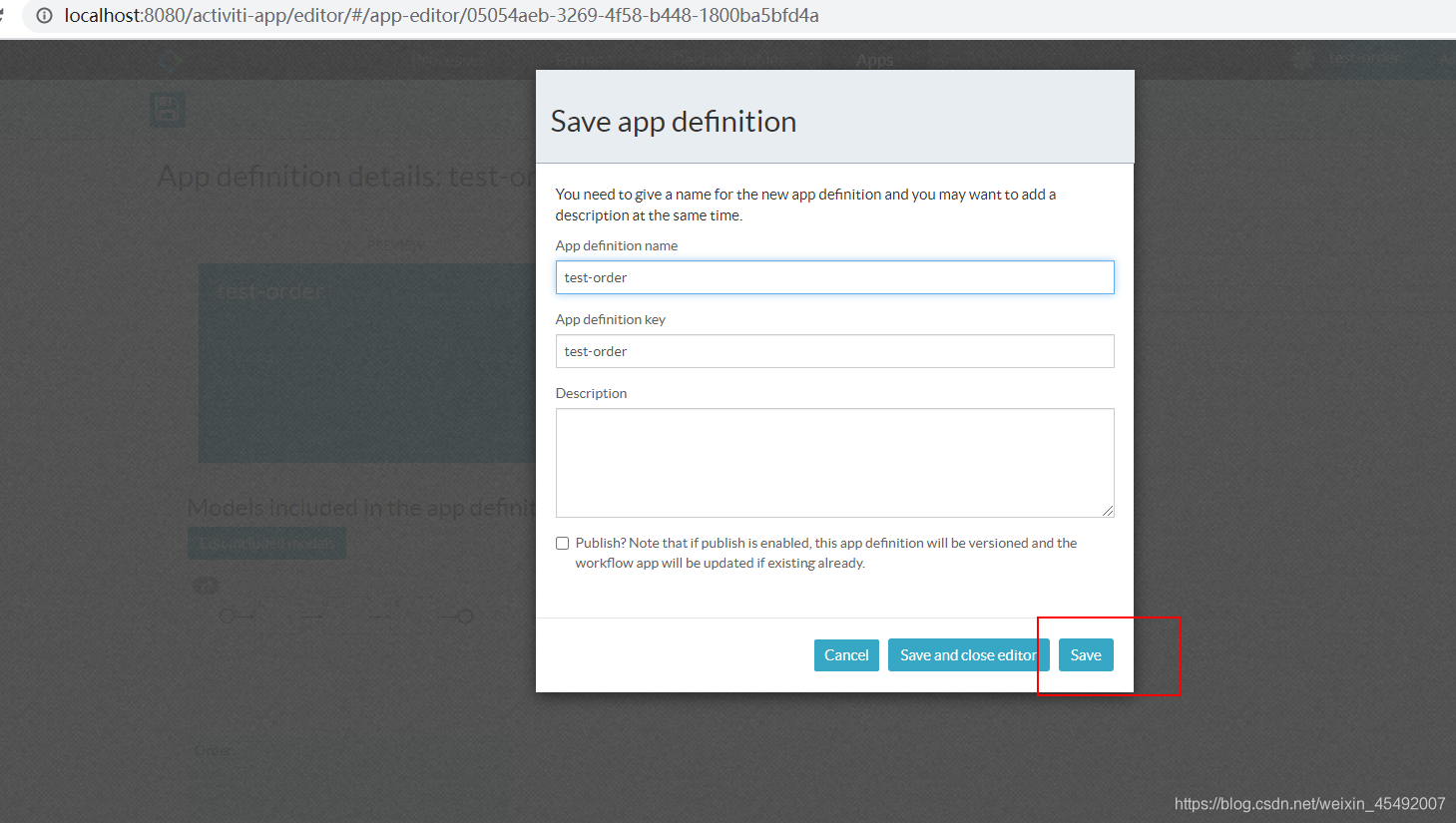
Task: Click the Save button in dialog
Action: [x=1086, y=655]
